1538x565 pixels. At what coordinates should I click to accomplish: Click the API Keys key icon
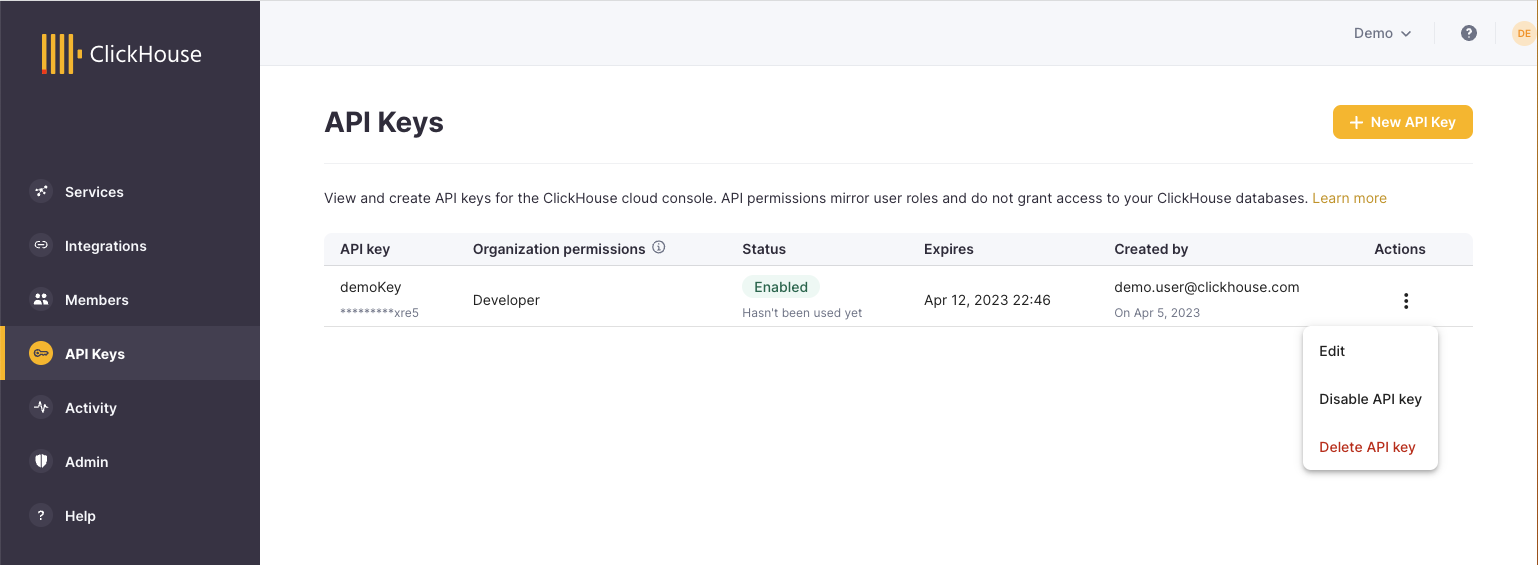coord(41,354)
